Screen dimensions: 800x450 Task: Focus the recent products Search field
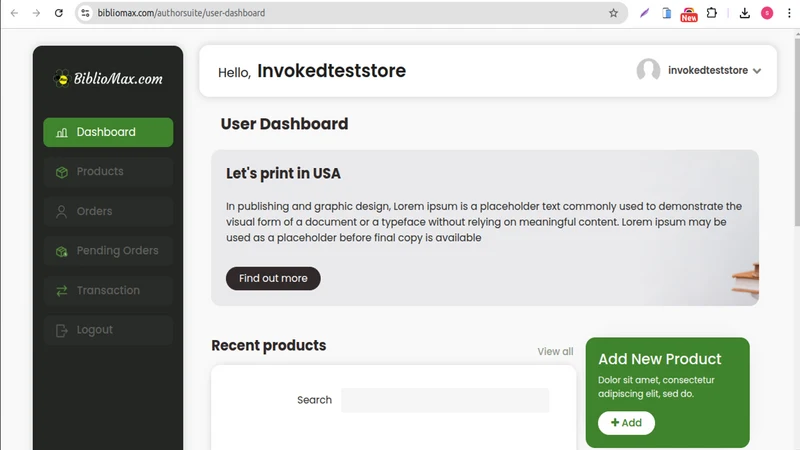coord(445,400)
